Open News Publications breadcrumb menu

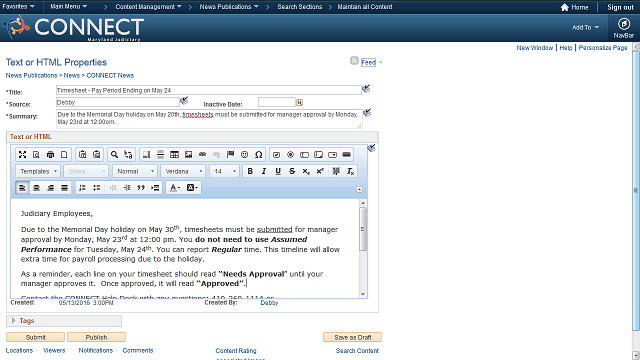coord(229,7)
